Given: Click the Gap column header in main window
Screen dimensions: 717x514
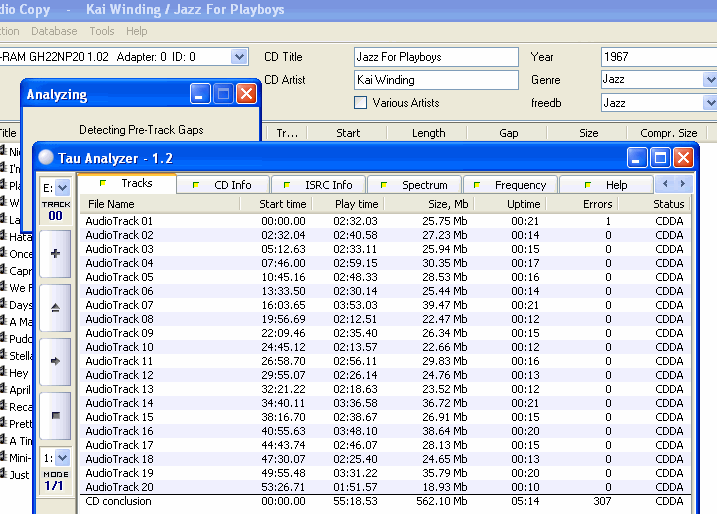Looking at the screenshot, I should coord(508,133).
